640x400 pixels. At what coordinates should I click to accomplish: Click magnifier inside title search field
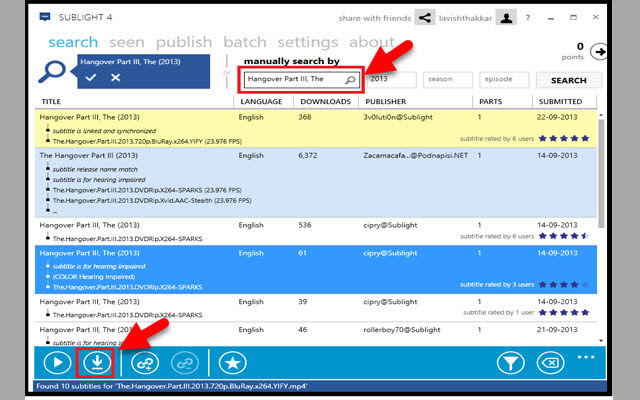[x=350, y=80]
